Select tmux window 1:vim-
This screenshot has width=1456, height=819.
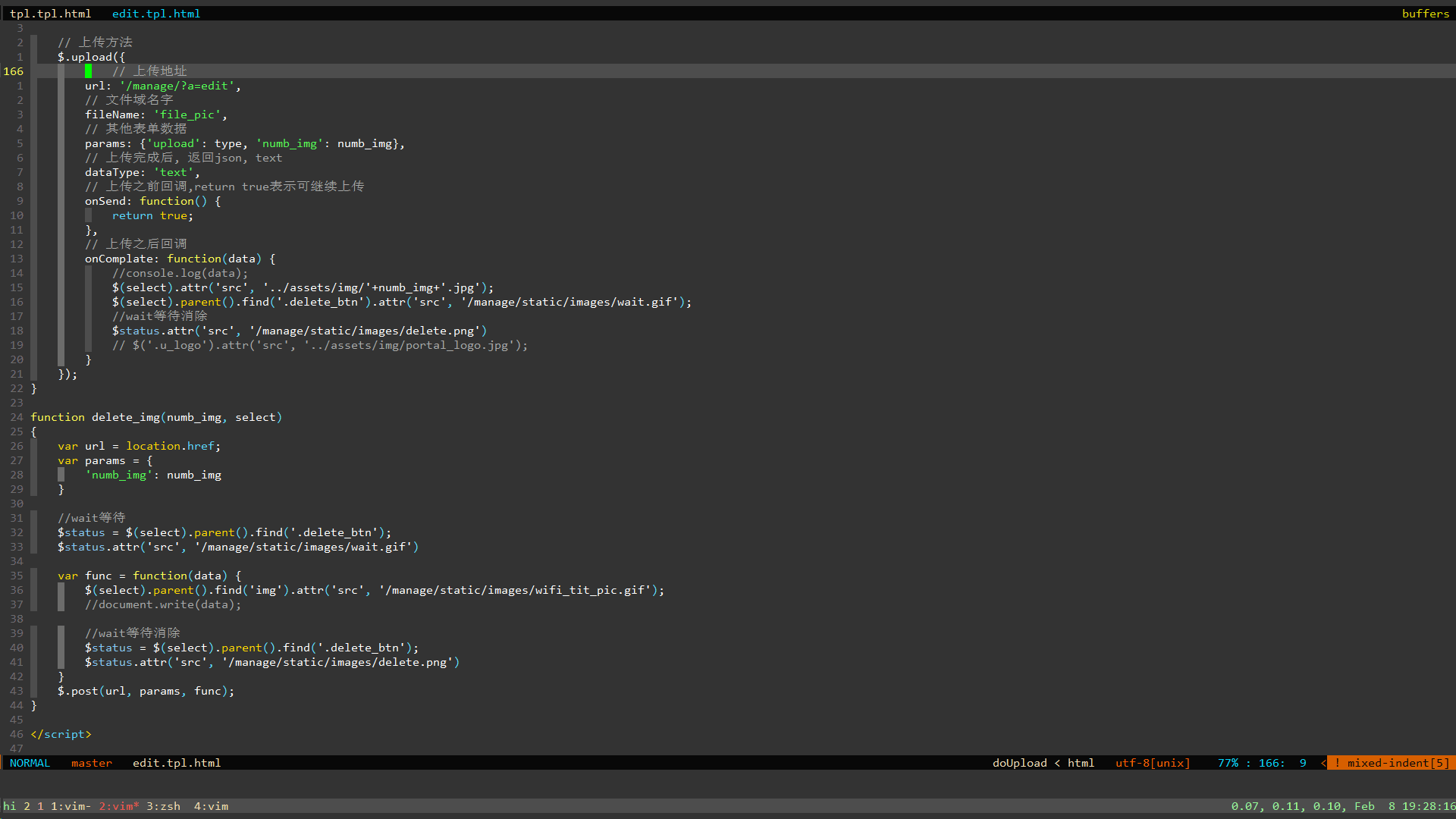pos(71,806)
